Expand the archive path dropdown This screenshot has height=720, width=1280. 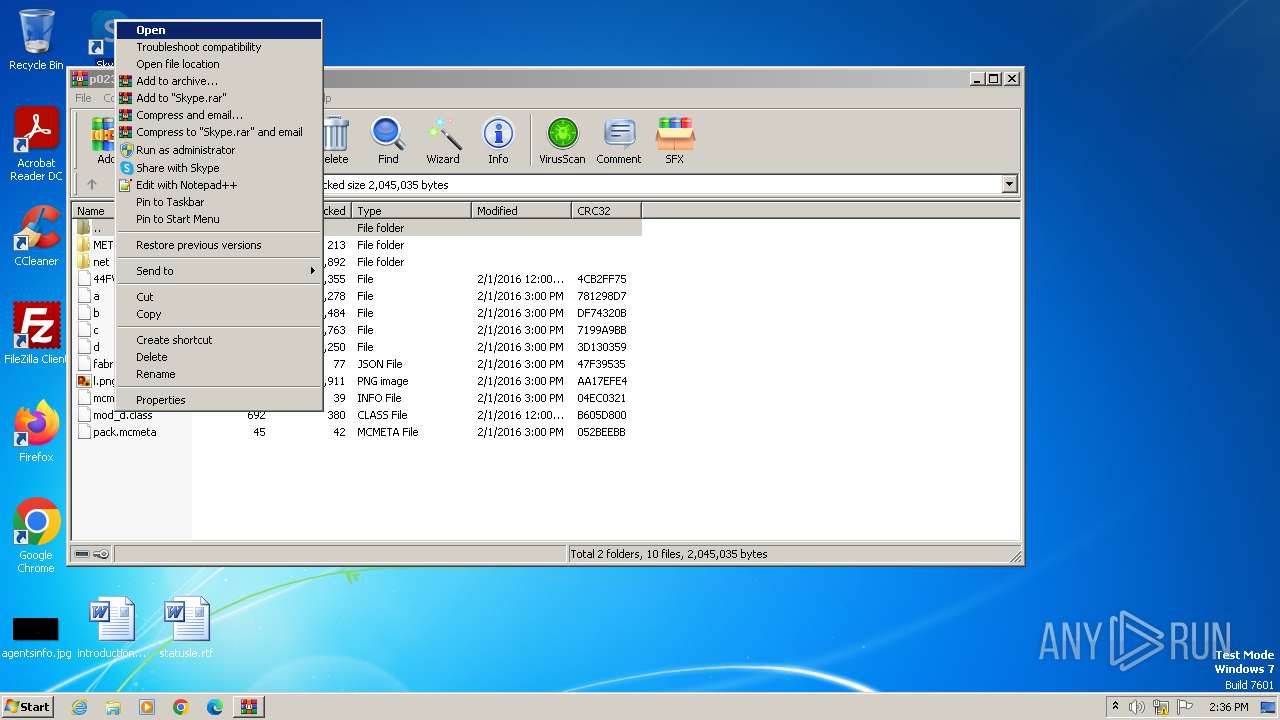point(1009,184)
